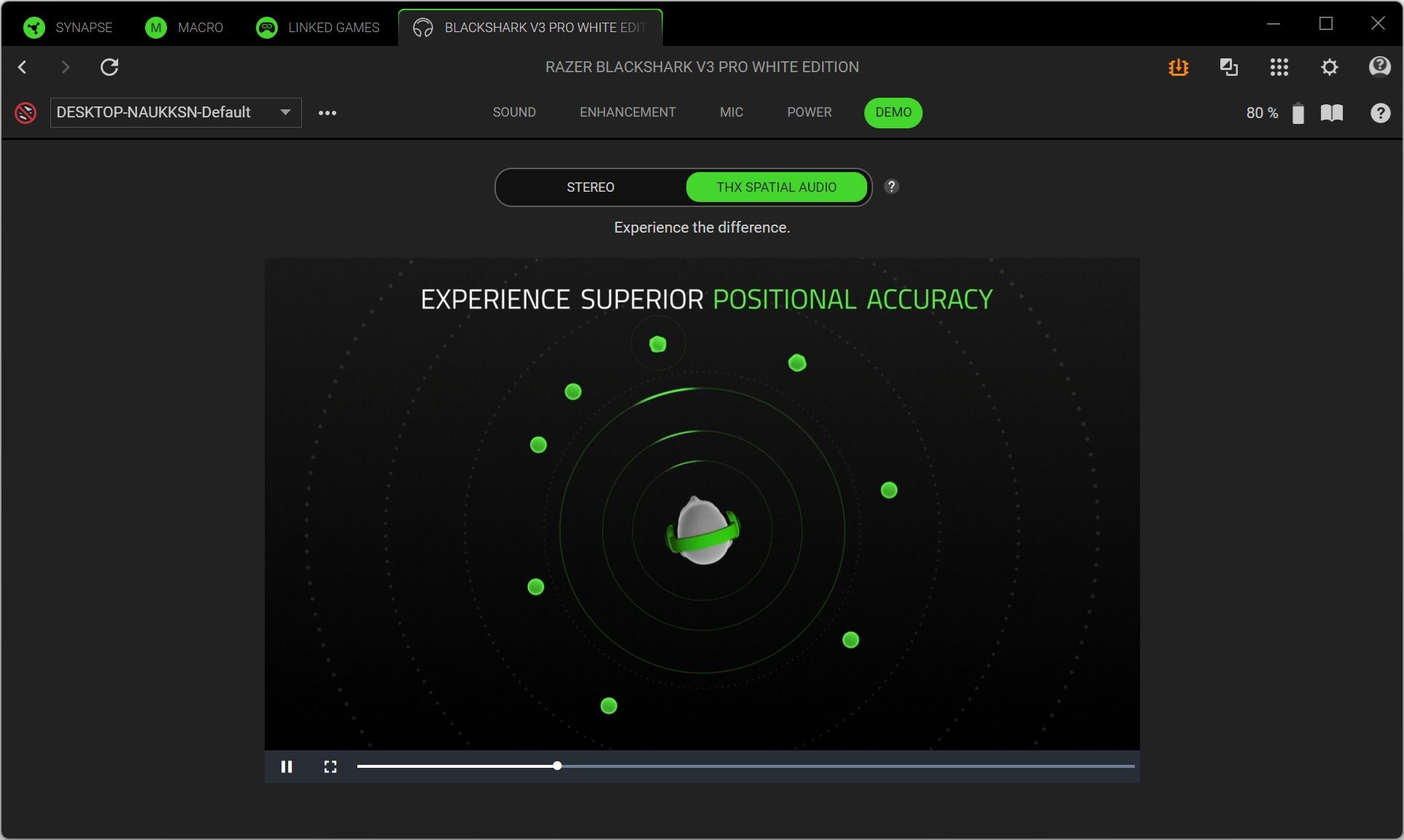
Task: Open the MIC settings tab
Action: pyautogui.click(x=731, y=112)
